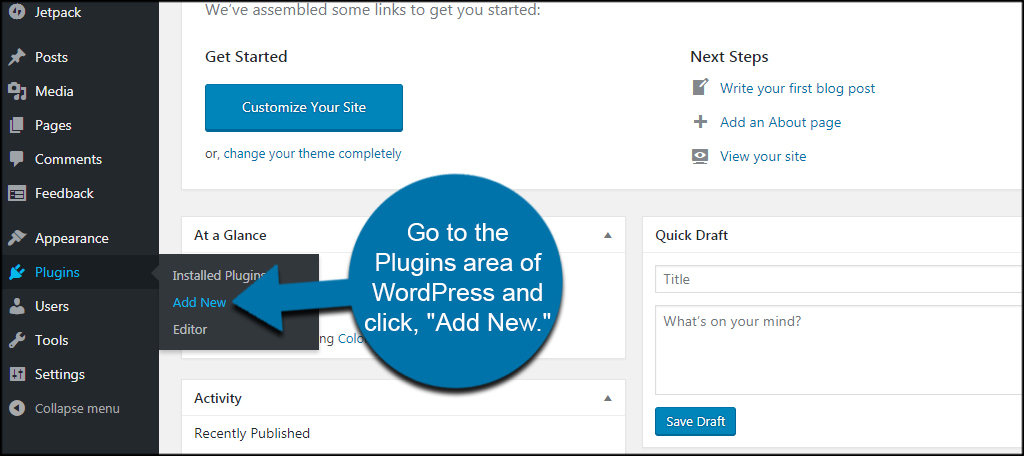Viewport: 1024px width, 456px height.
Task: Follow the View your site link
Action: click(x=763, y=156)
